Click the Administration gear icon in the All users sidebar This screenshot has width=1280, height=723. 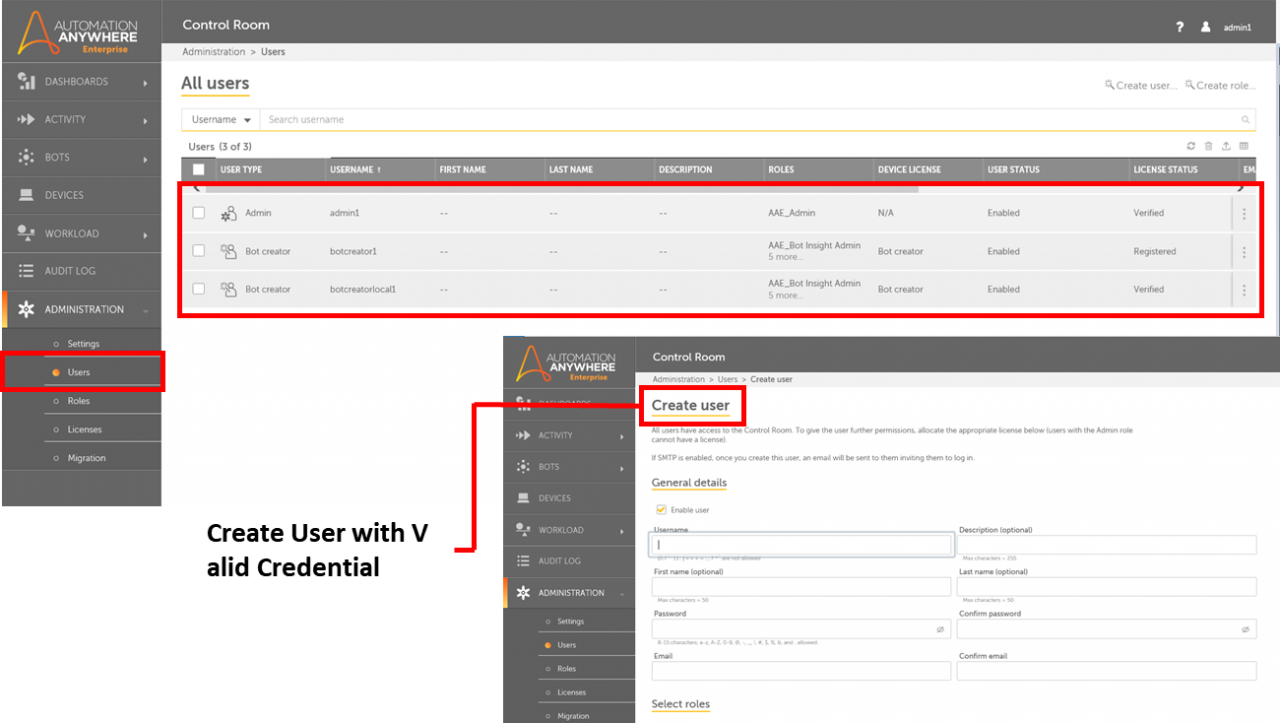coord(27,310)
